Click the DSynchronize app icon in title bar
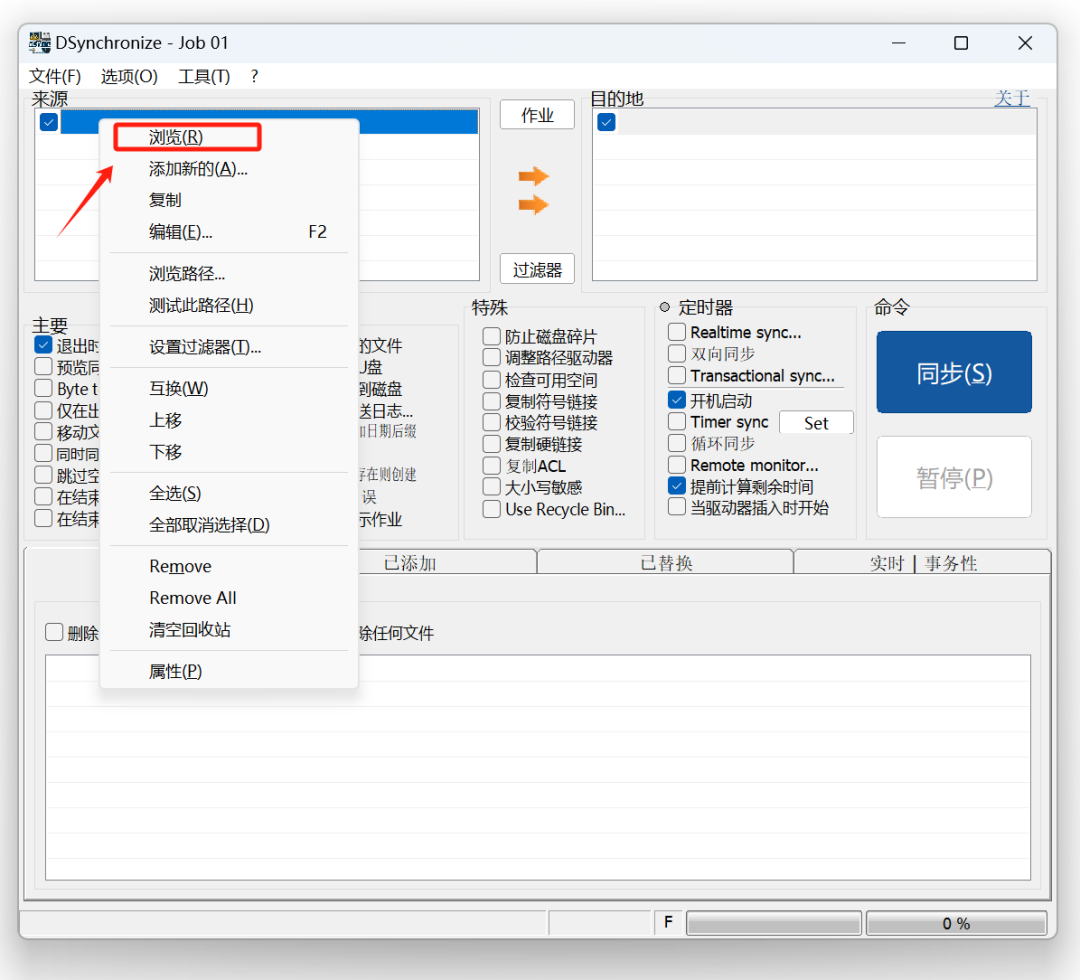Screen dimensions: 1080x980 click(x=40, y=43)
